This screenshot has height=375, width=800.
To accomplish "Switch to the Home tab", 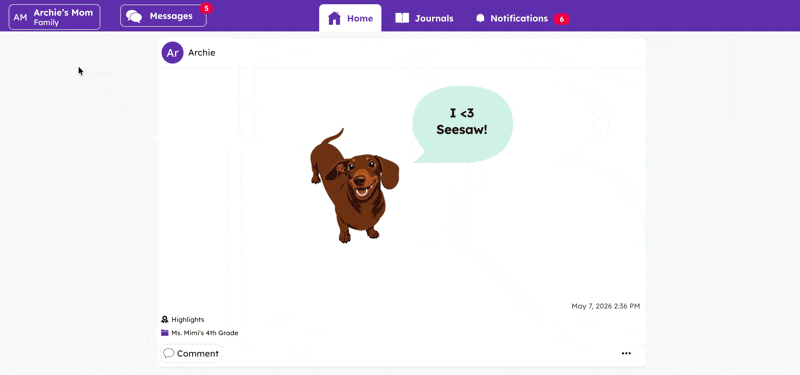I will (x=350, y=18).
